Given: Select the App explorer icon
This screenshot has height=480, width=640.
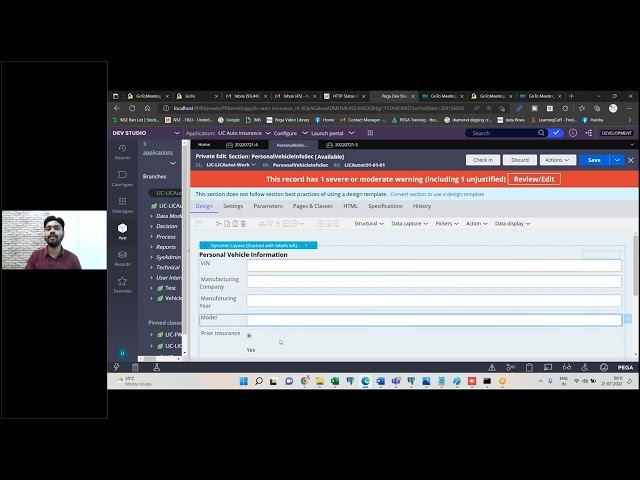Looking at the screenshot, I should pyautogui.click(x=122, y=231).
